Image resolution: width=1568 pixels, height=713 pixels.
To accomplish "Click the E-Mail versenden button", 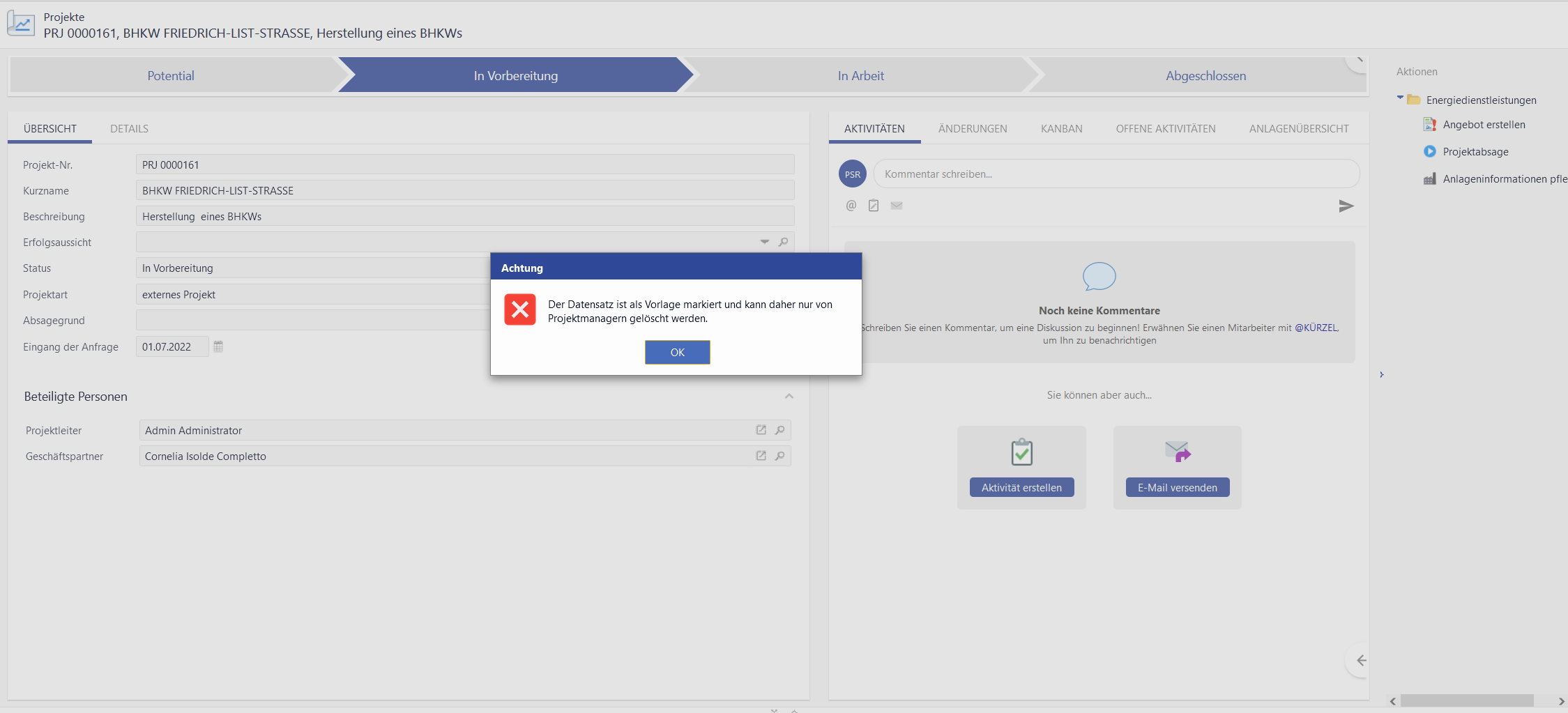I will coord(1177,487).
